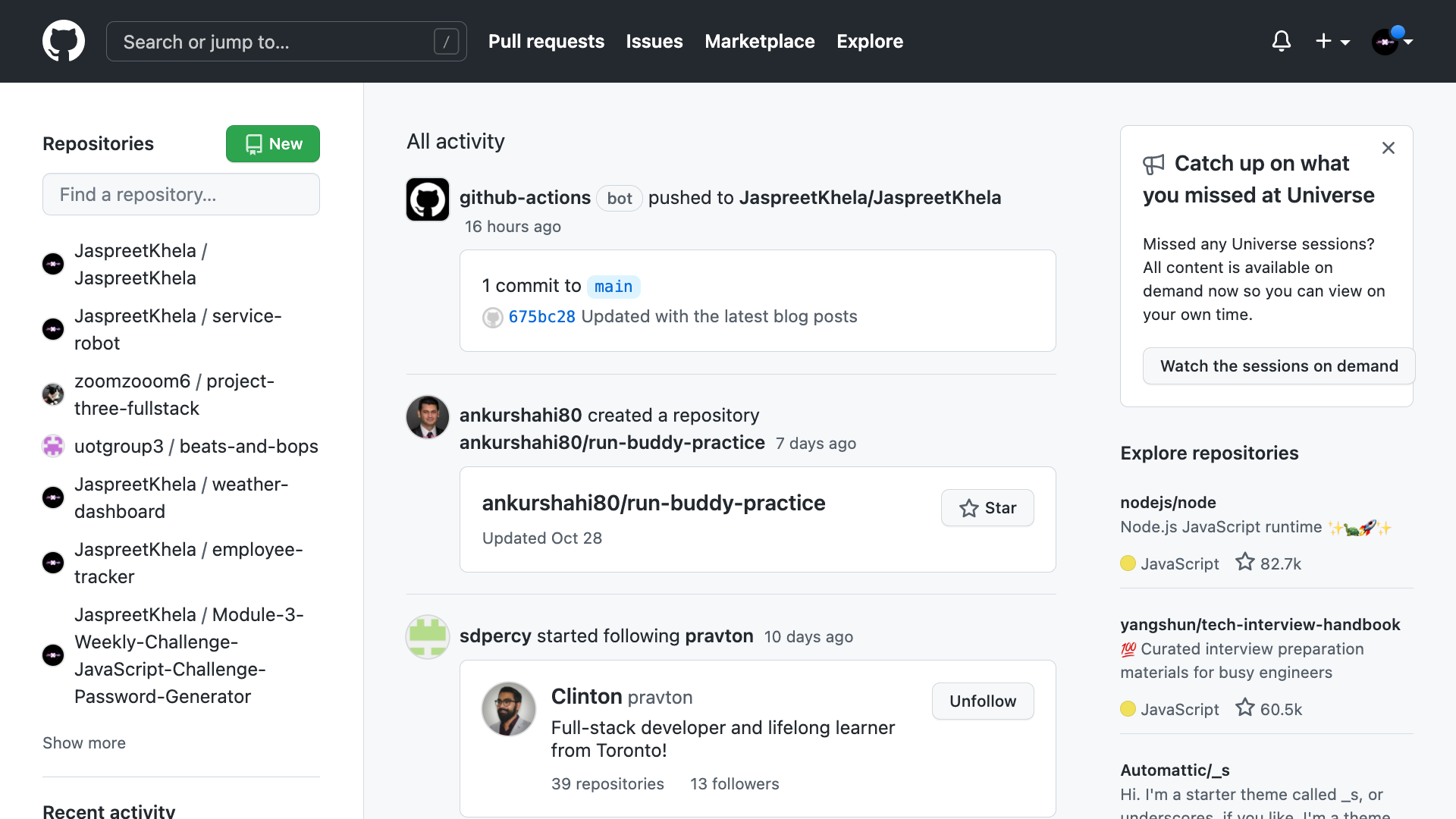Click the megaphone icon in Universe card
This screenshot has width=1456, height=819.
pos(1153,165)
